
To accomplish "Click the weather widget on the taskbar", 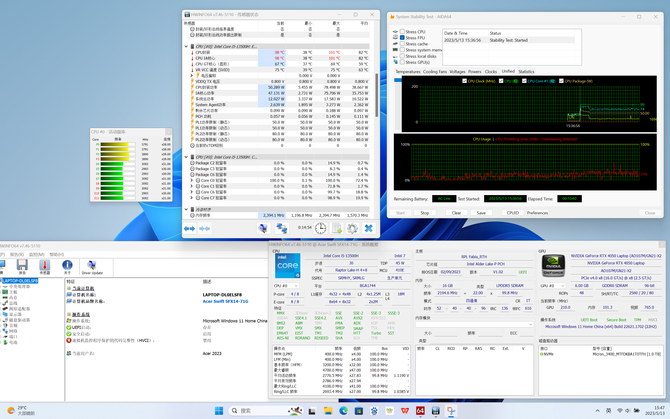I will point(21,410).
